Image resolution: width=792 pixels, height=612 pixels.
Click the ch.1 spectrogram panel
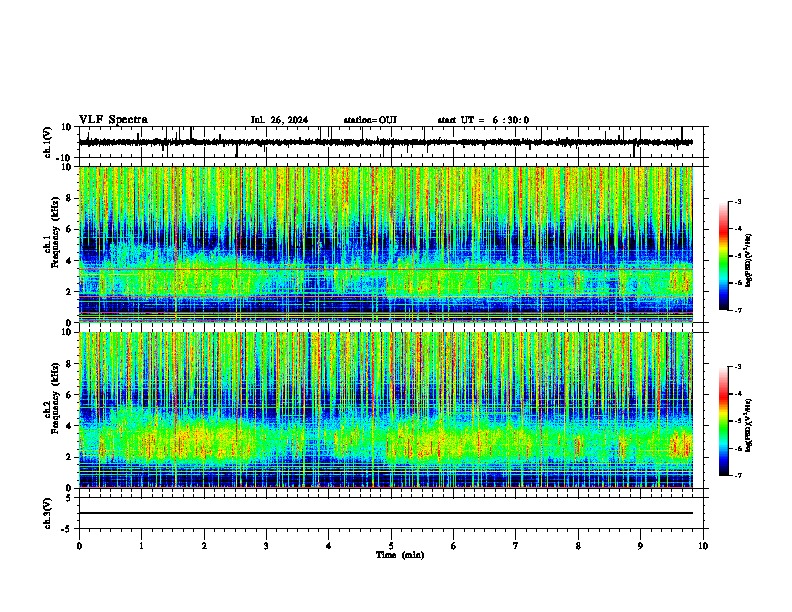(386, 244)
